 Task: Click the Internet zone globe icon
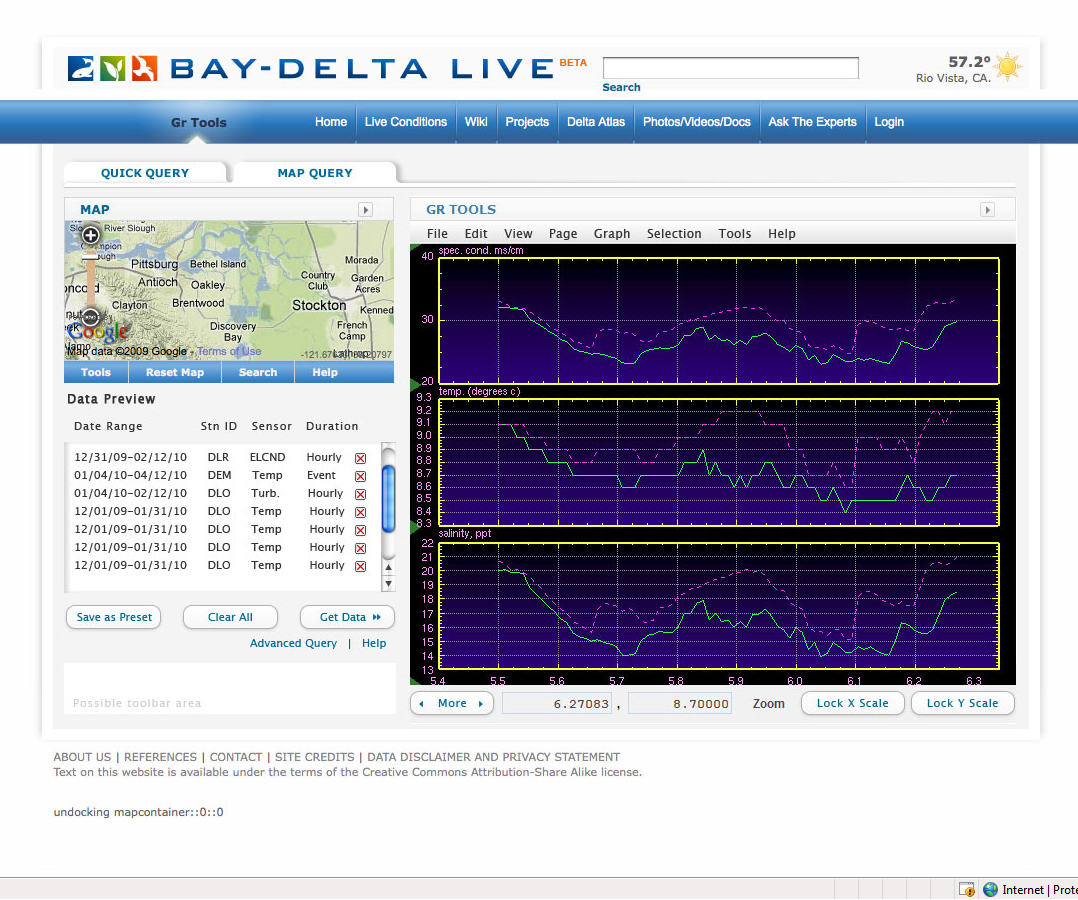click(x=991, y=890)
